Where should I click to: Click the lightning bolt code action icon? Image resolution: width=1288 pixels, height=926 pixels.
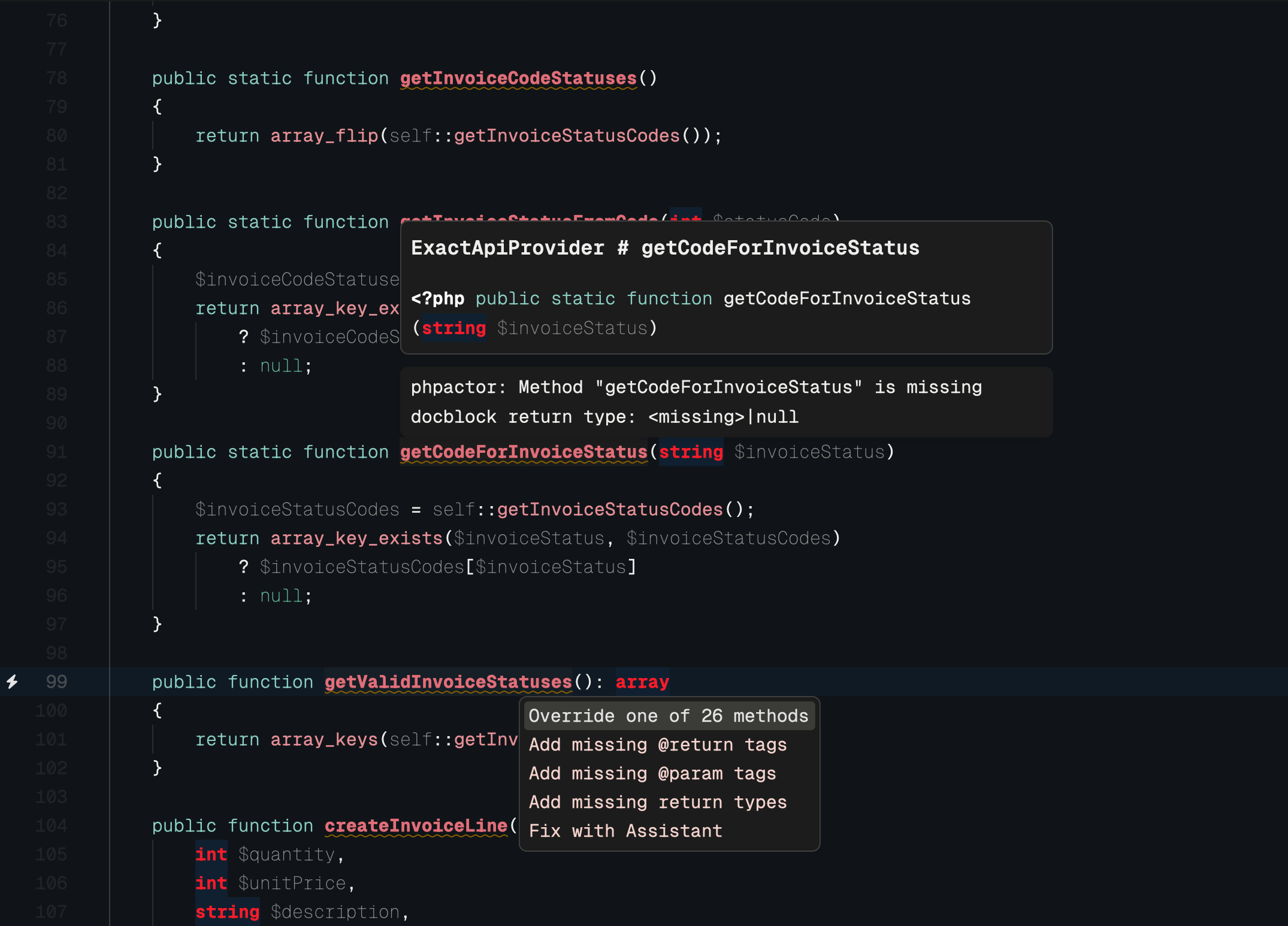12,682
